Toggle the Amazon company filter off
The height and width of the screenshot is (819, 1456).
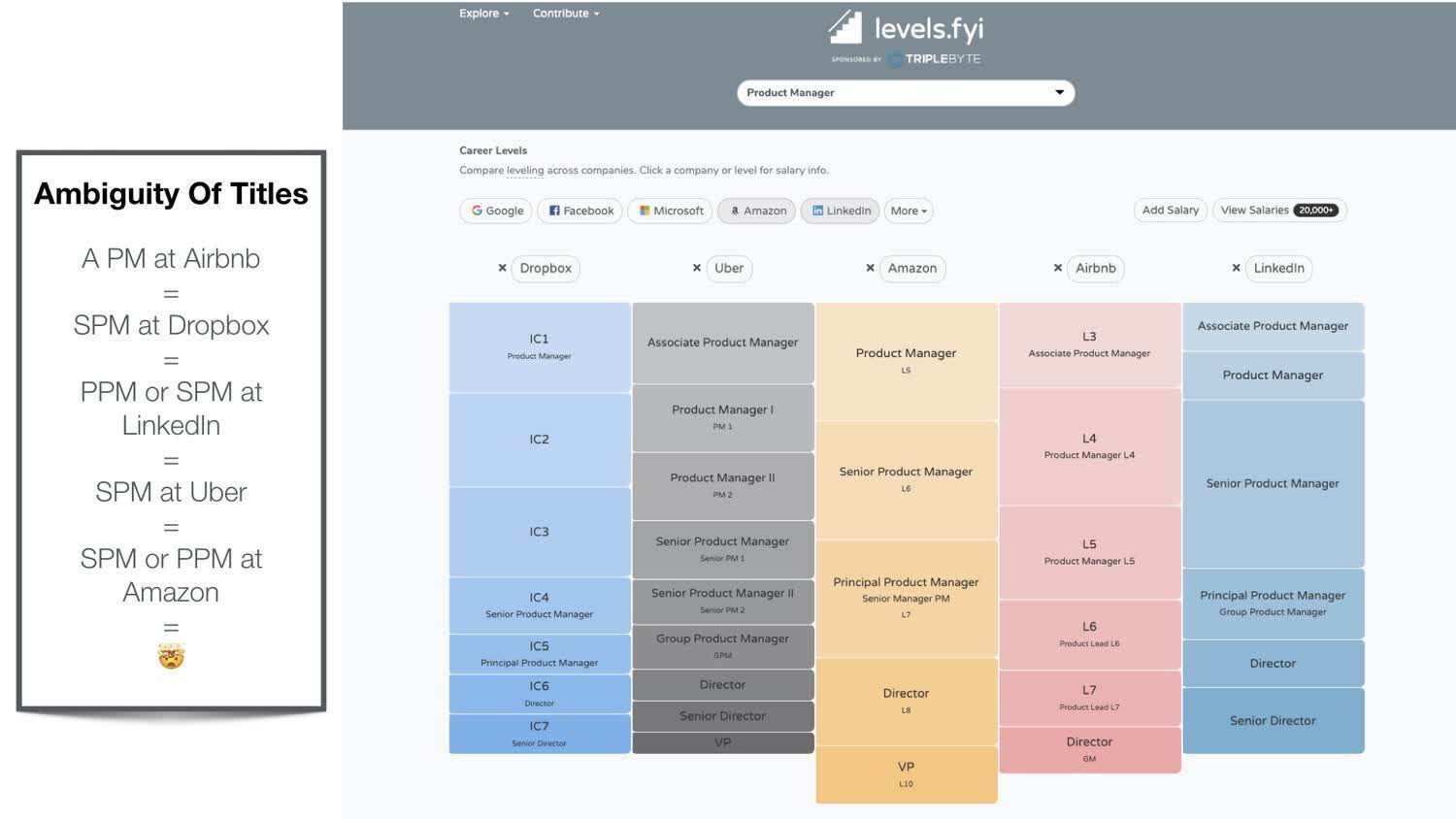(x=756, y=211)
